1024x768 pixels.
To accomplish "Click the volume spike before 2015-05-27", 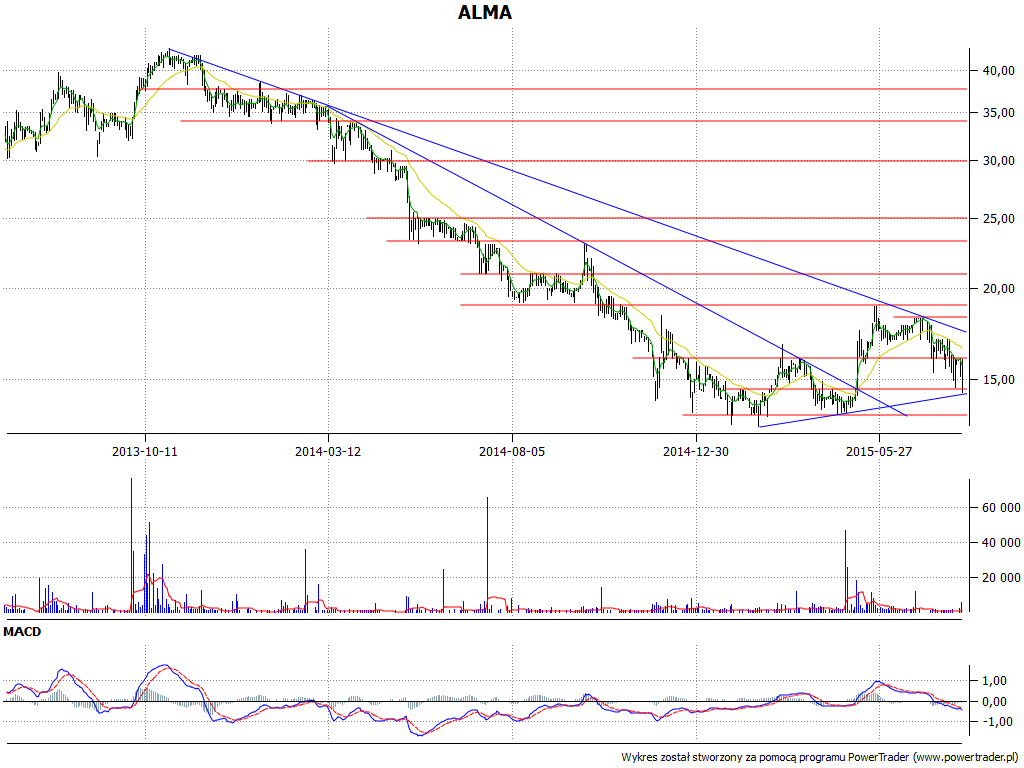I will click(845, 571).
